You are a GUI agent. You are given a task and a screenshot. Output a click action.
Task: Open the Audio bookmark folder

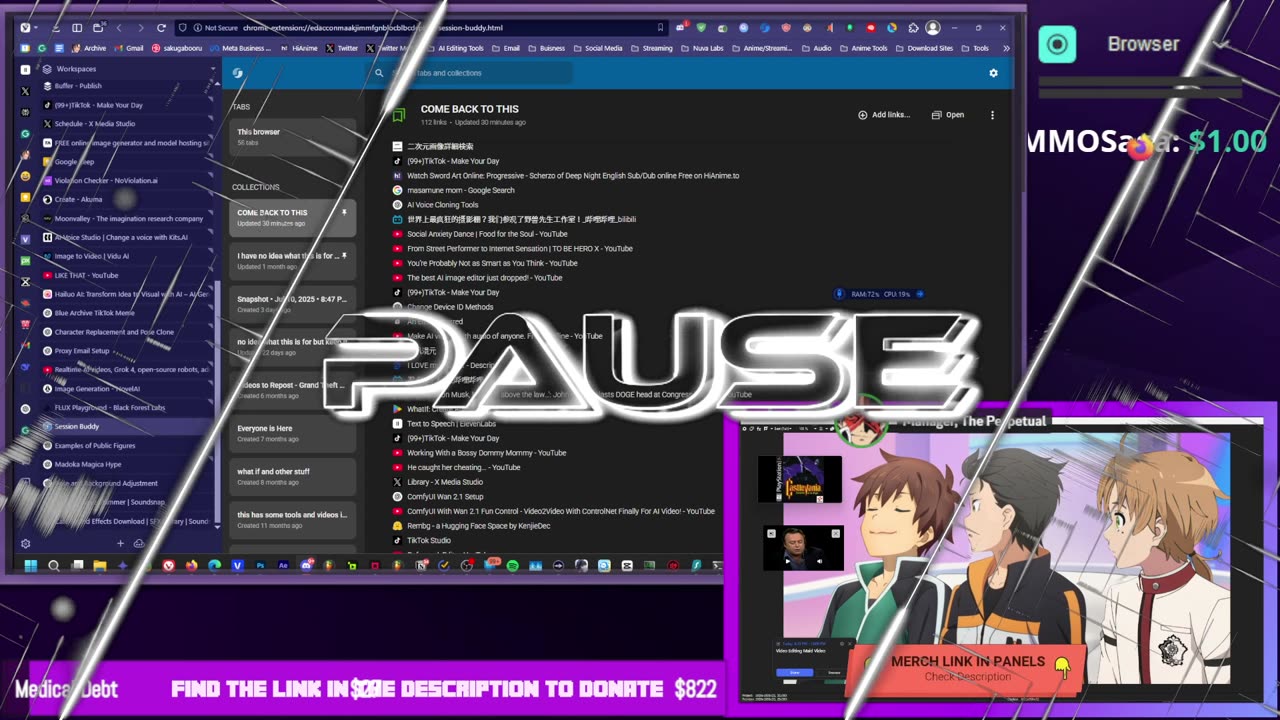(815, 48)
